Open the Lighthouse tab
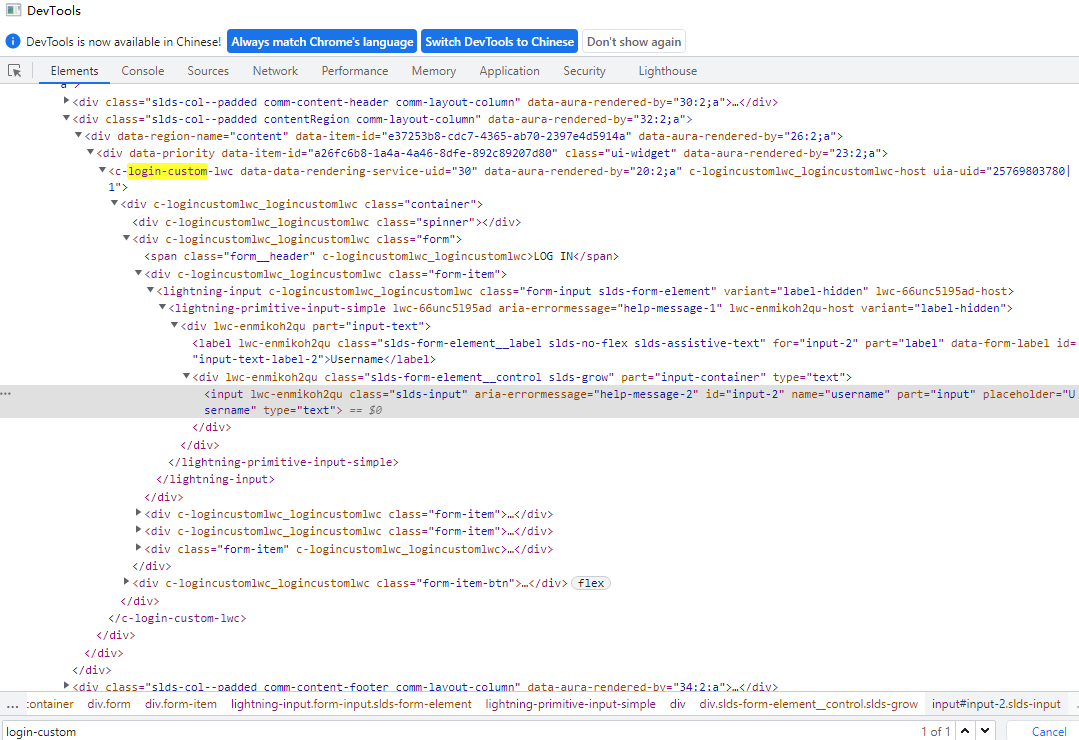This screenshot has height=740, width=1079. tap(667, 71)
